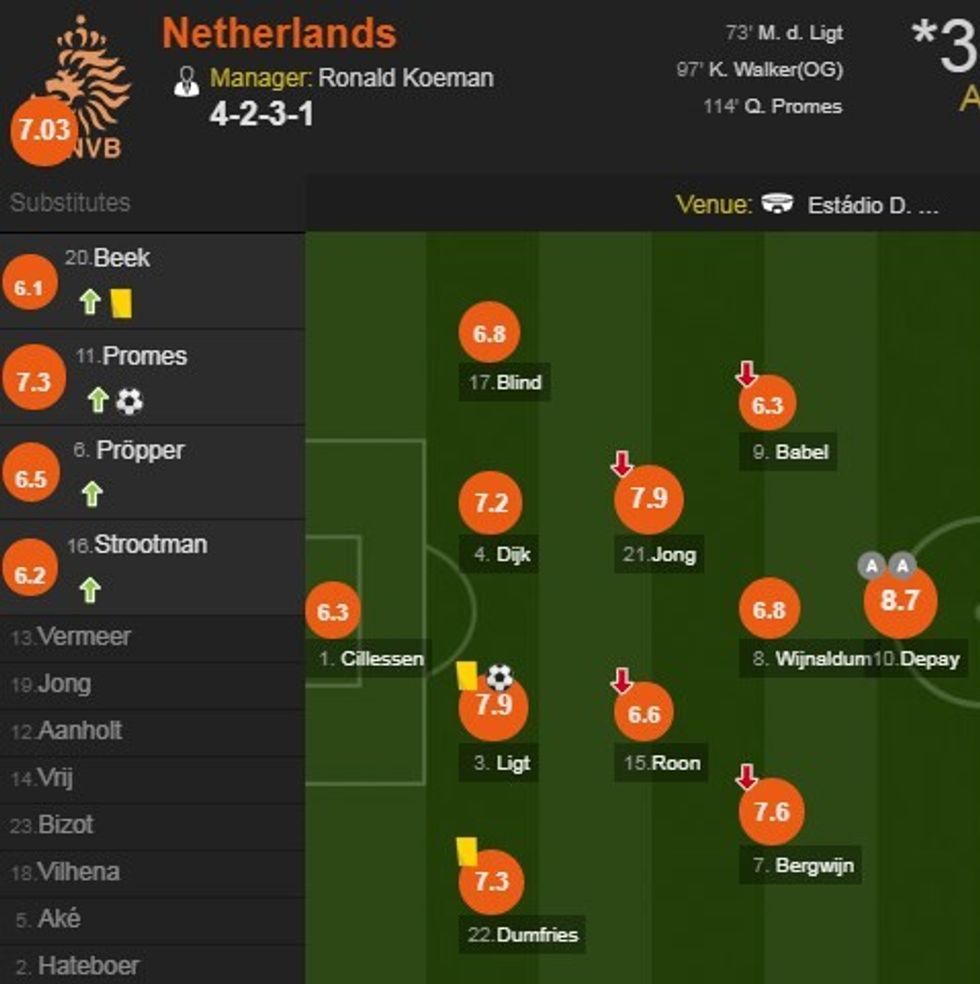Select Cillessen's 6.3 goalkeeper rating

[x=332, y=611]
